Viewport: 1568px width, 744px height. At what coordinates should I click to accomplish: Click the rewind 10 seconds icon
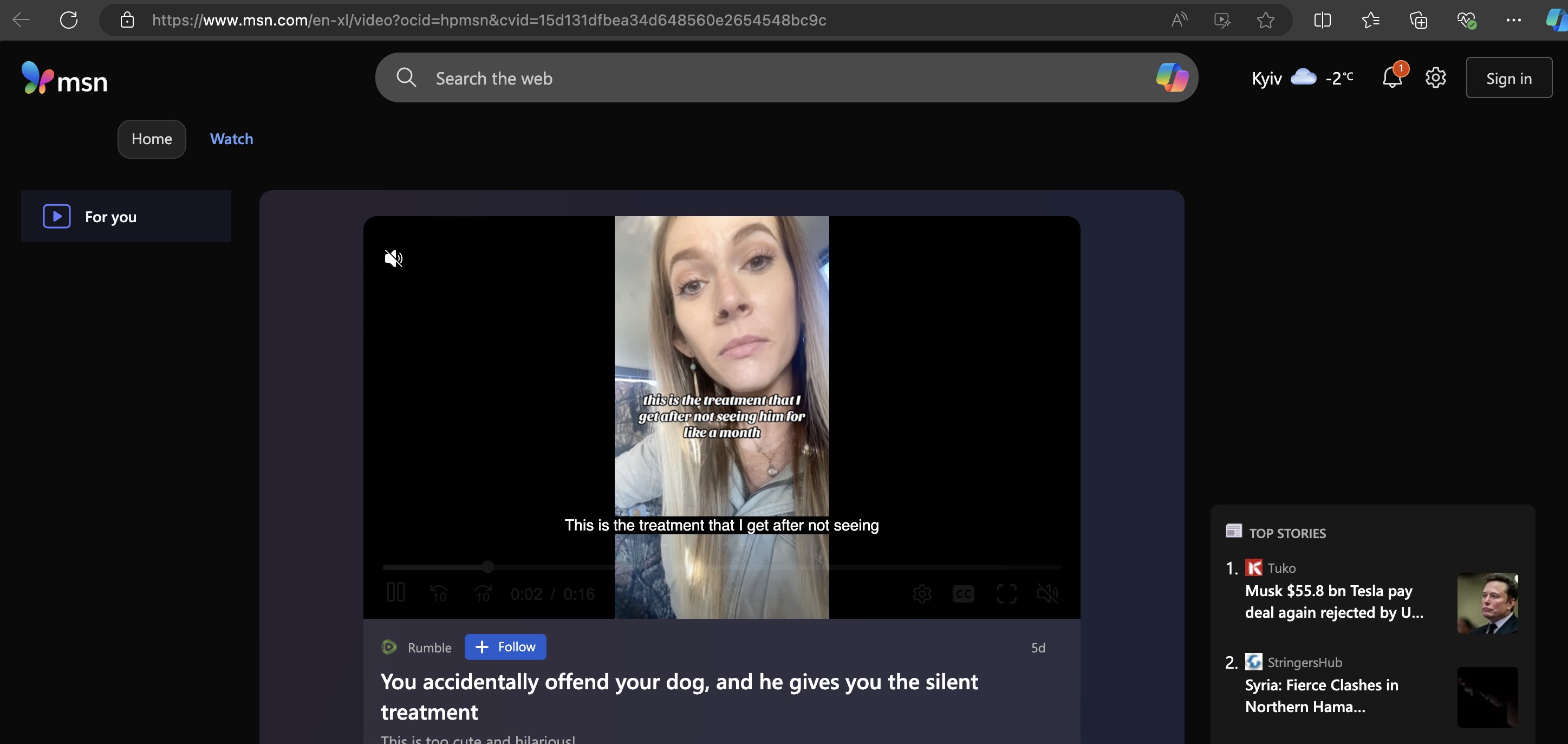(x=438, y=593)
